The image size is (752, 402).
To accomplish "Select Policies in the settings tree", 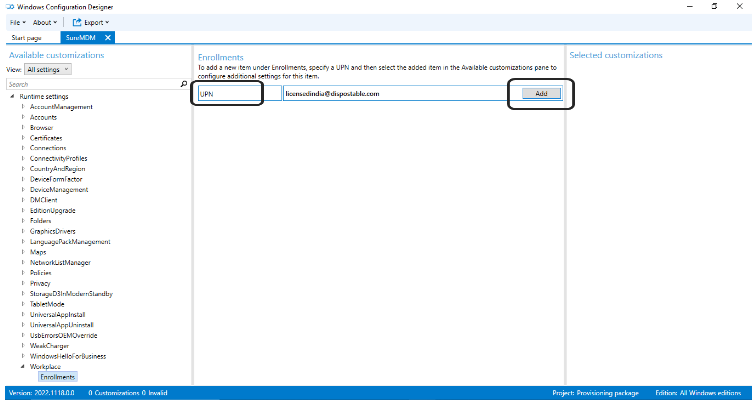I will pyautogui.click(x=40, y=273).
